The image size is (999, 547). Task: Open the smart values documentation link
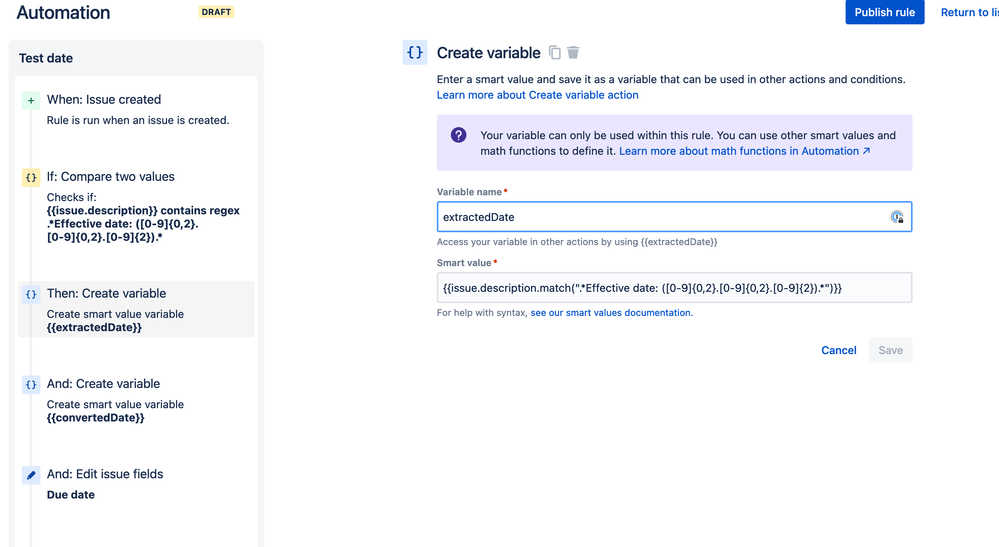pyautogui.click(x=612, y=313)
